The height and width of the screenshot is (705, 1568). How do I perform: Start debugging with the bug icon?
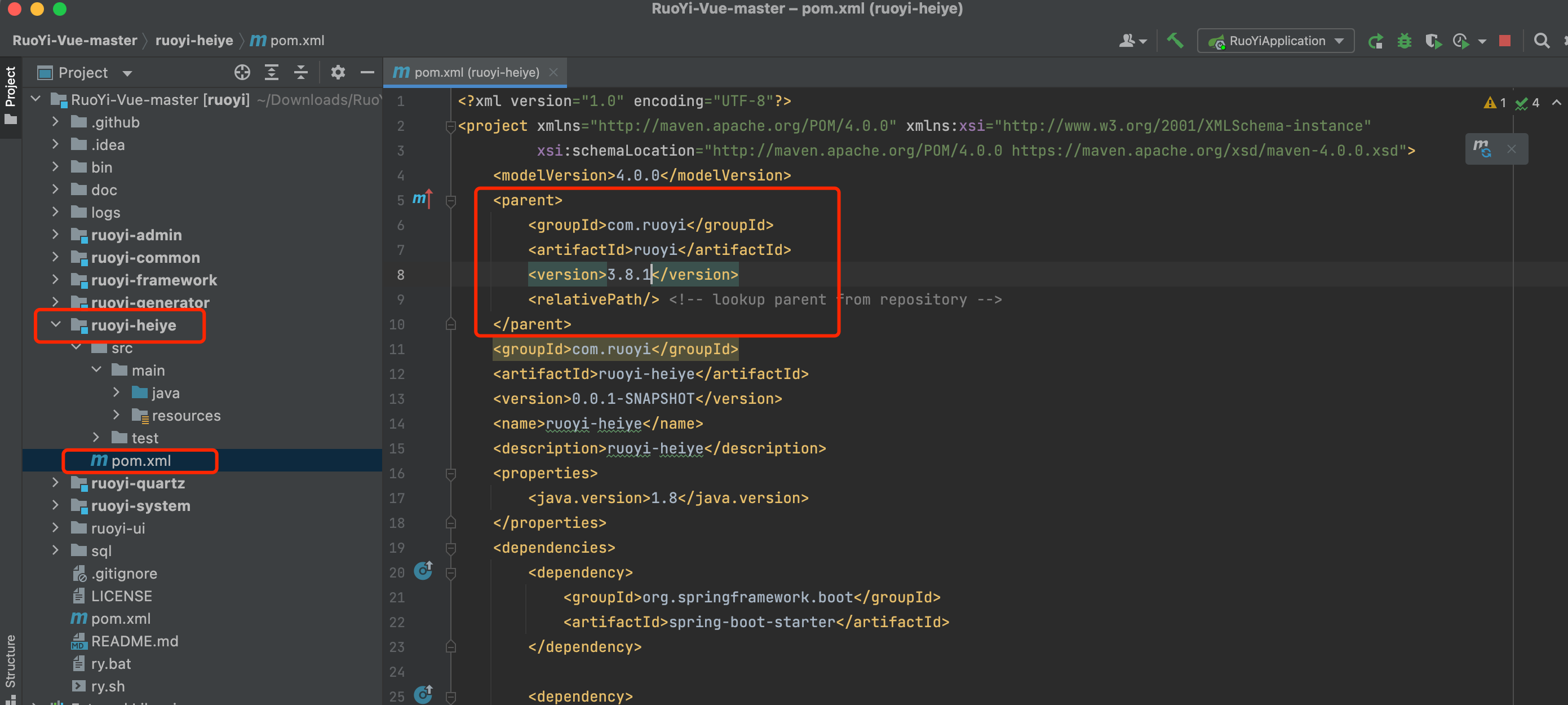1404,41
